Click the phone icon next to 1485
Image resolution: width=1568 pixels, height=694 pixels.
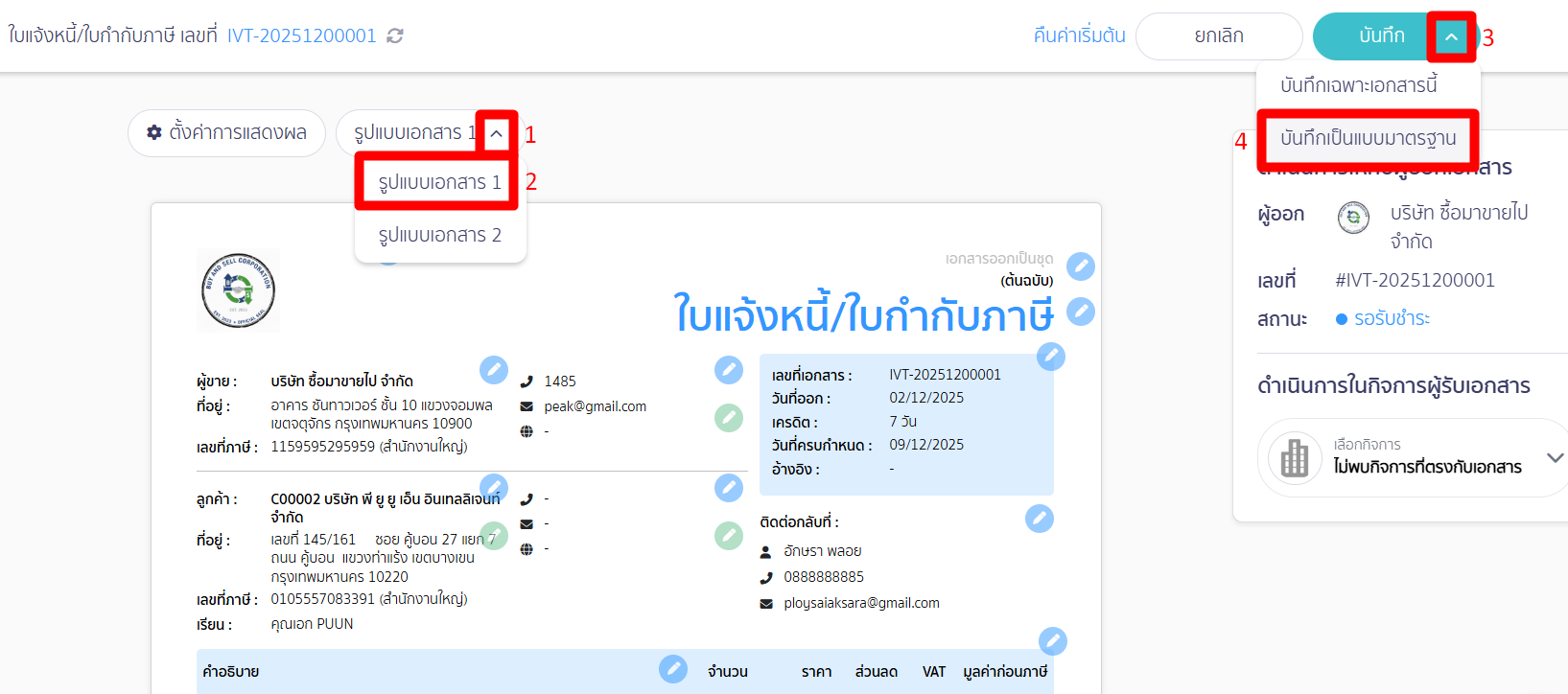[527, 382]
